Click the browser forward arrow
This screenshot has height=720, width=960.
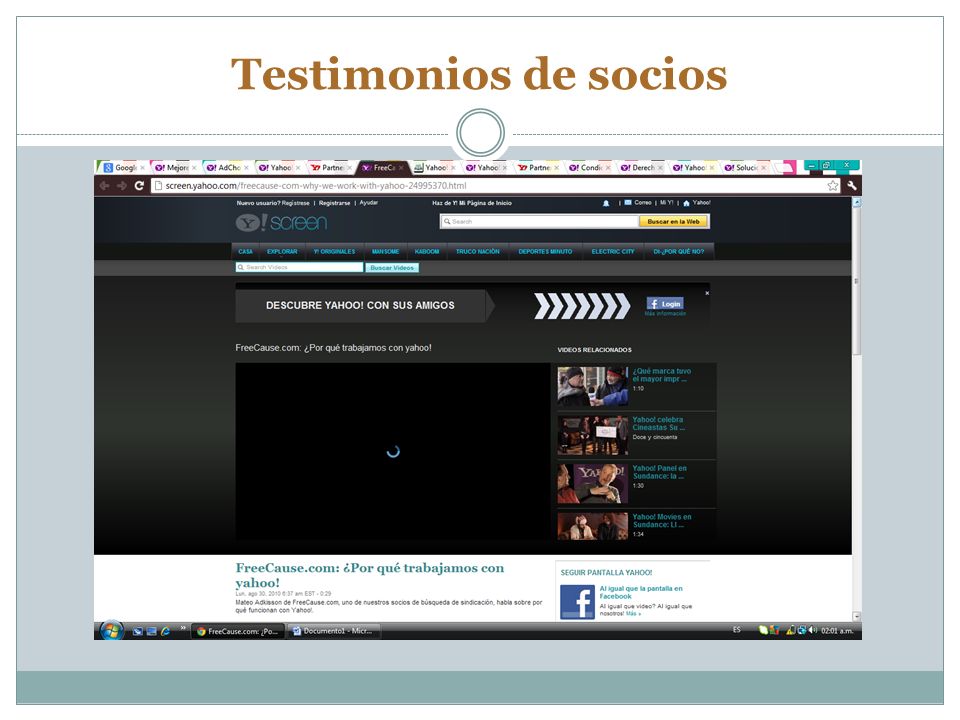point(121,186)
